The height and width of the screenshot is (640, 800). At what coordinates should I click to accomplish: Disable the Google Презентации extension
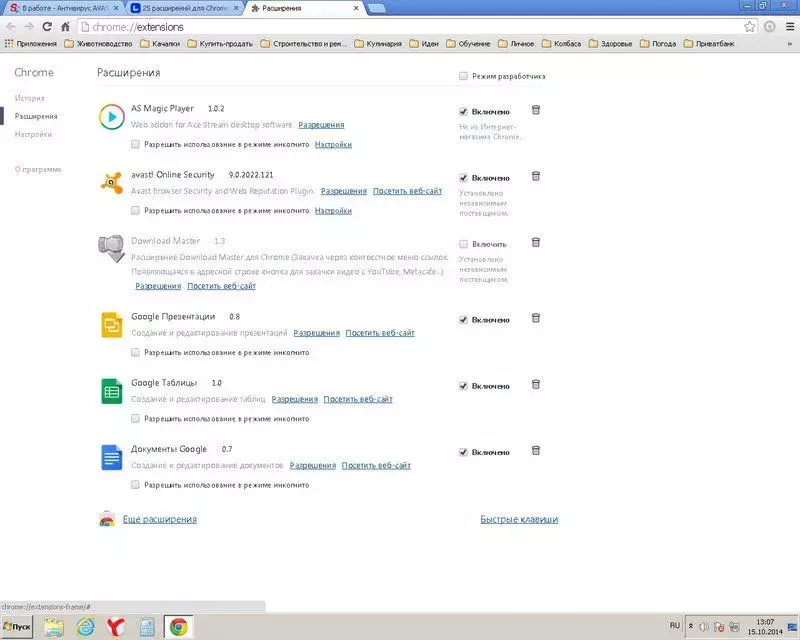point(463,319)
